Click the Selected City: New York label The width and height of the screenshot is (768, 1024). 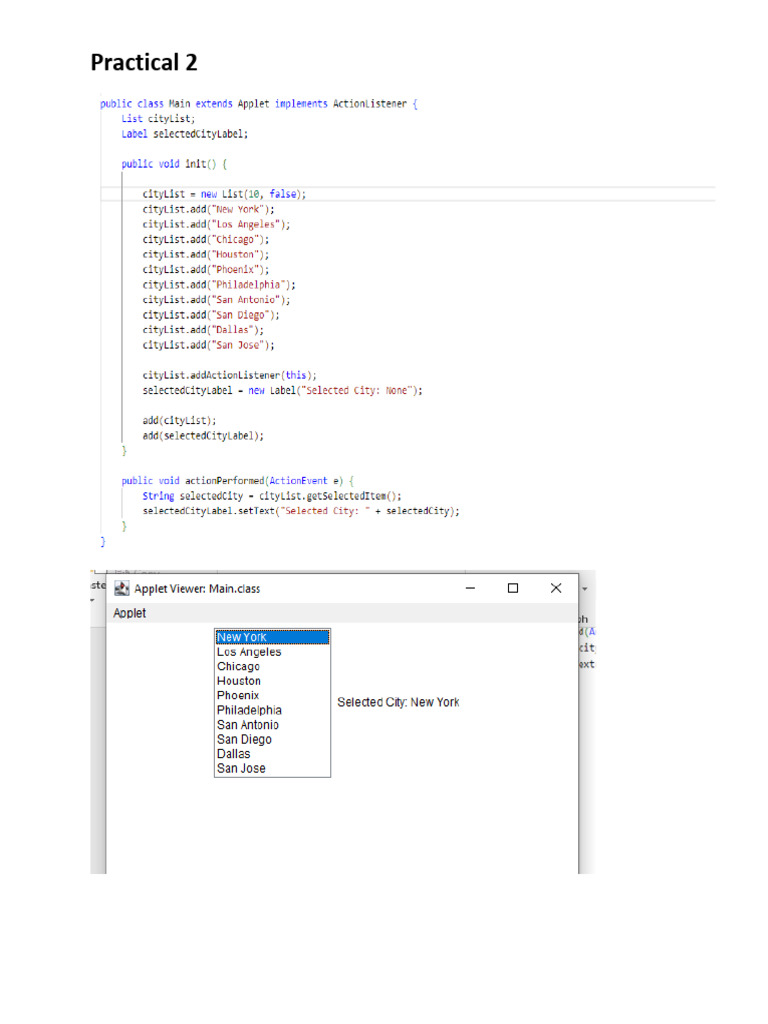tap(398, 703)
